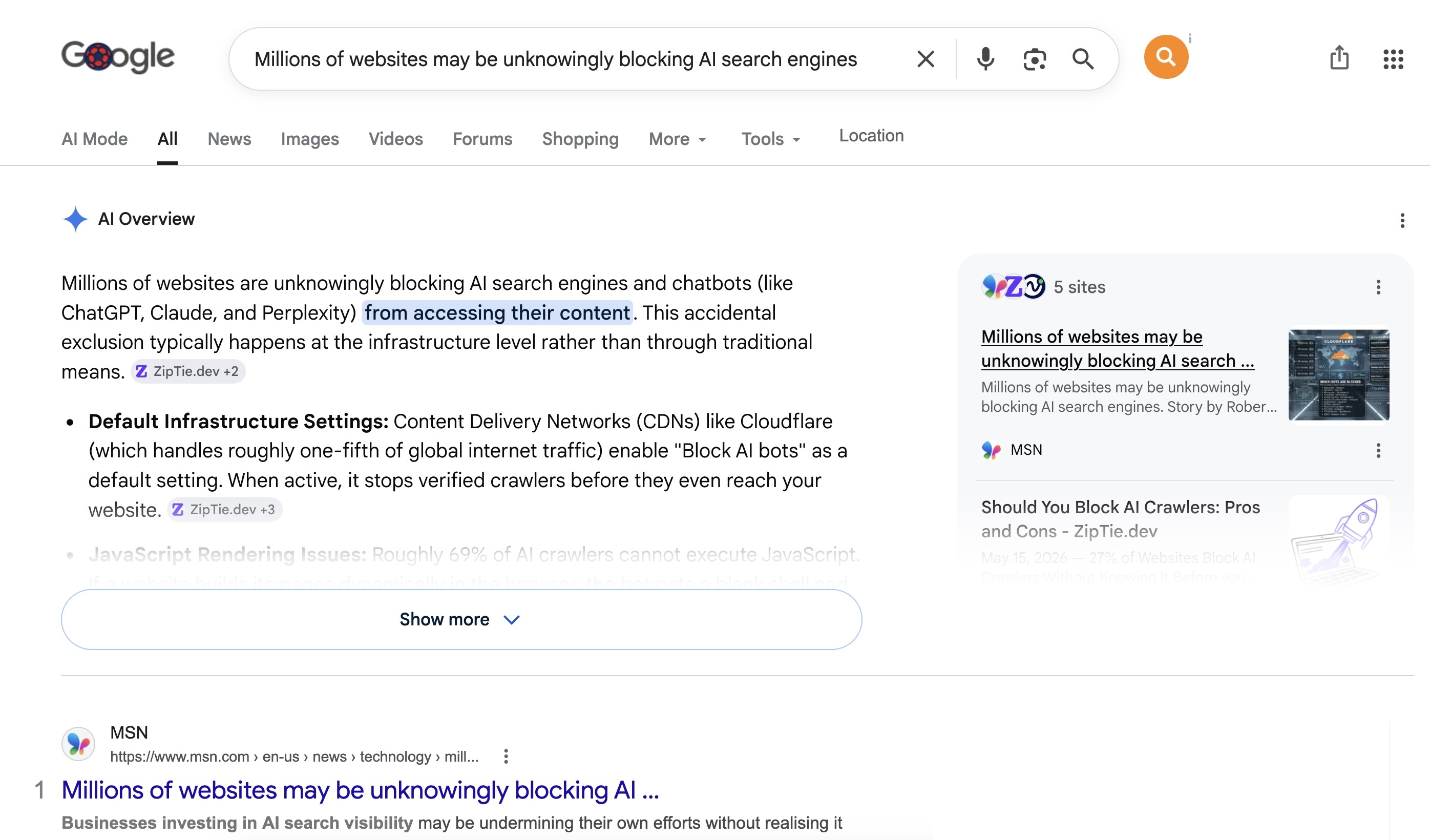The image size is (1430, 840).
Task: Switch to the Forums tab
Action: click(482, 139)
